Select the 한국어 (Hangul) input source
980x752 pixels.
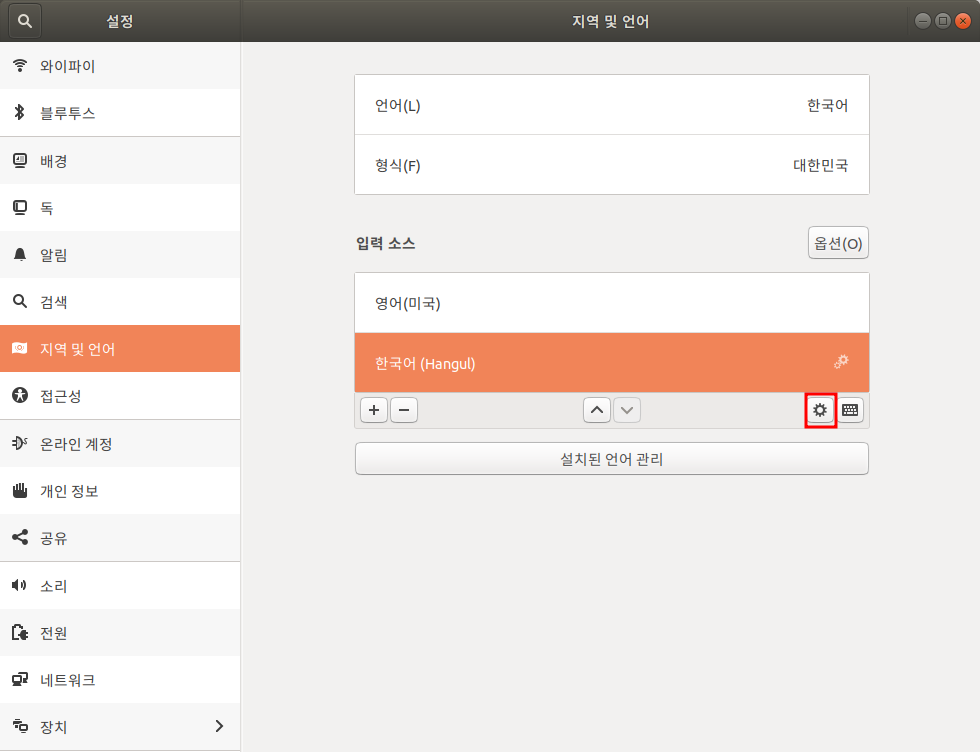tap(612, 363)
